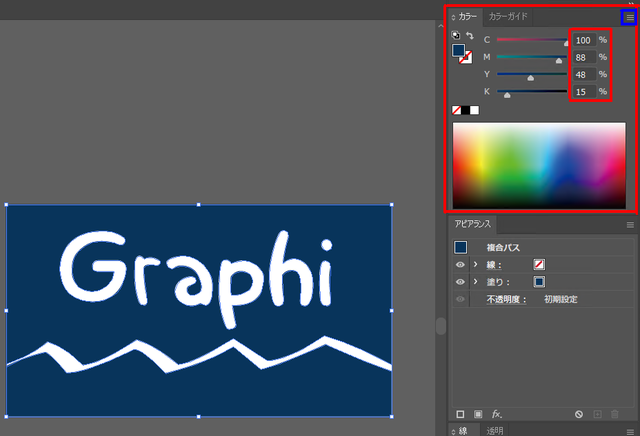The height and width of the screenshot is (436, 640).
Task: Click the Graphi logo artwork on canvas
Action: 199,310
